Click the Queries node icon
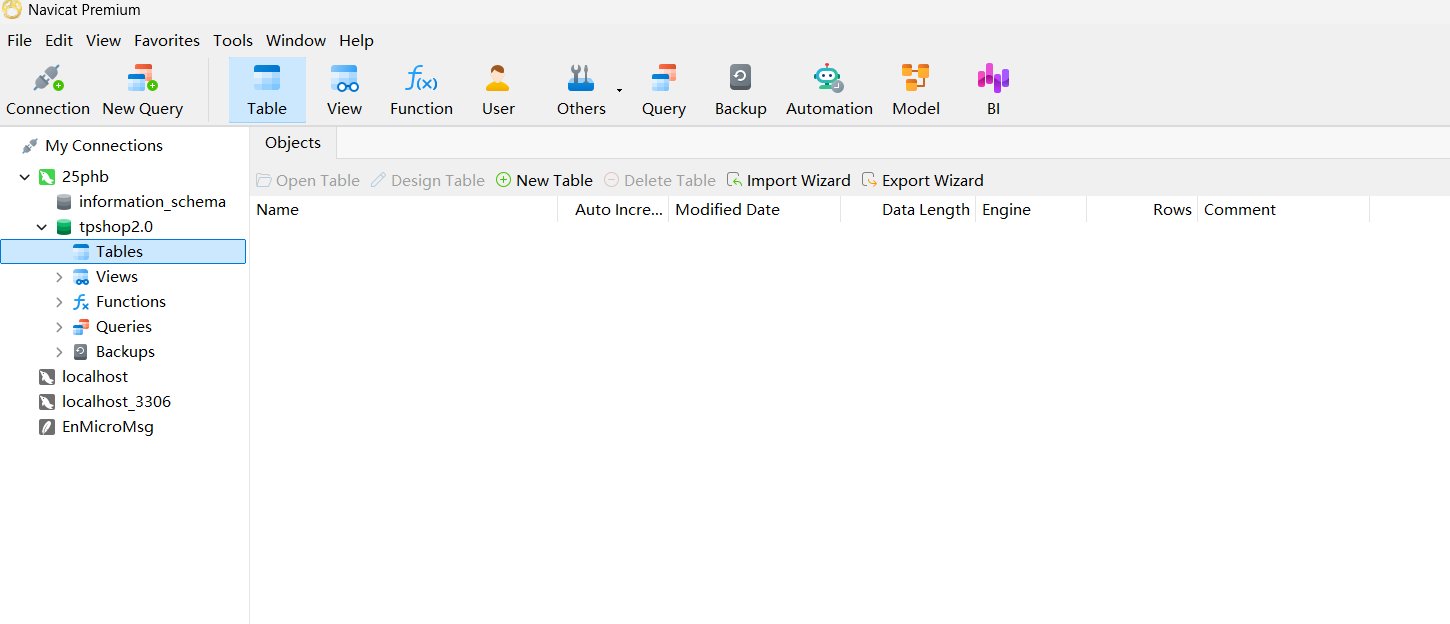The height and width of the screenshot is (624, 1450). [81, 327]
